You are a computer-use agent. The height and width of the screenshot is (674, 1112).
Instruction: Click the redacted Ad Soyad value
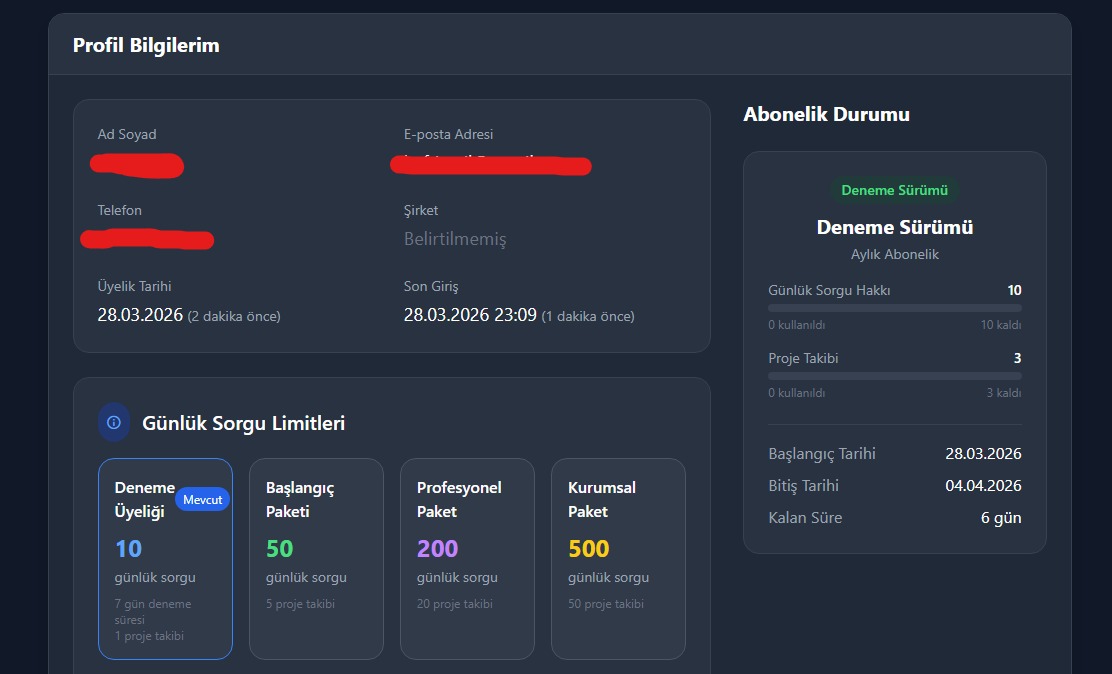[x=137, y=165]
